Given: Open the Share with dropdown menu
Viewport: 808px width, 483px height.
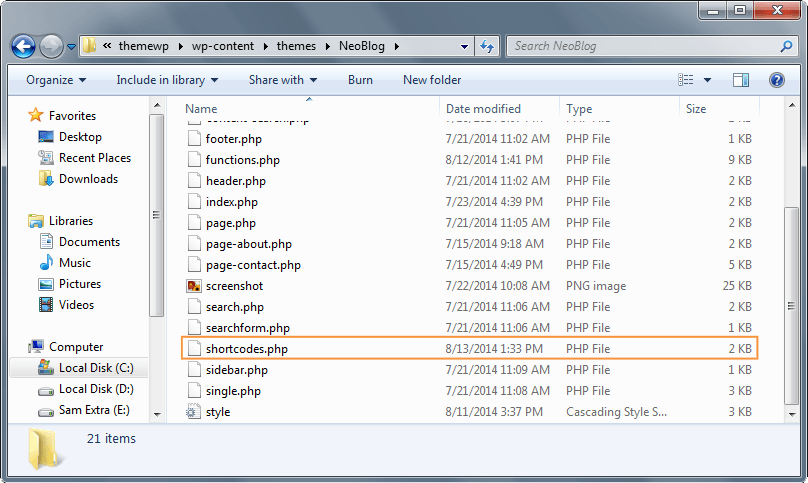Looking at the screenshot, I should 282,80.
